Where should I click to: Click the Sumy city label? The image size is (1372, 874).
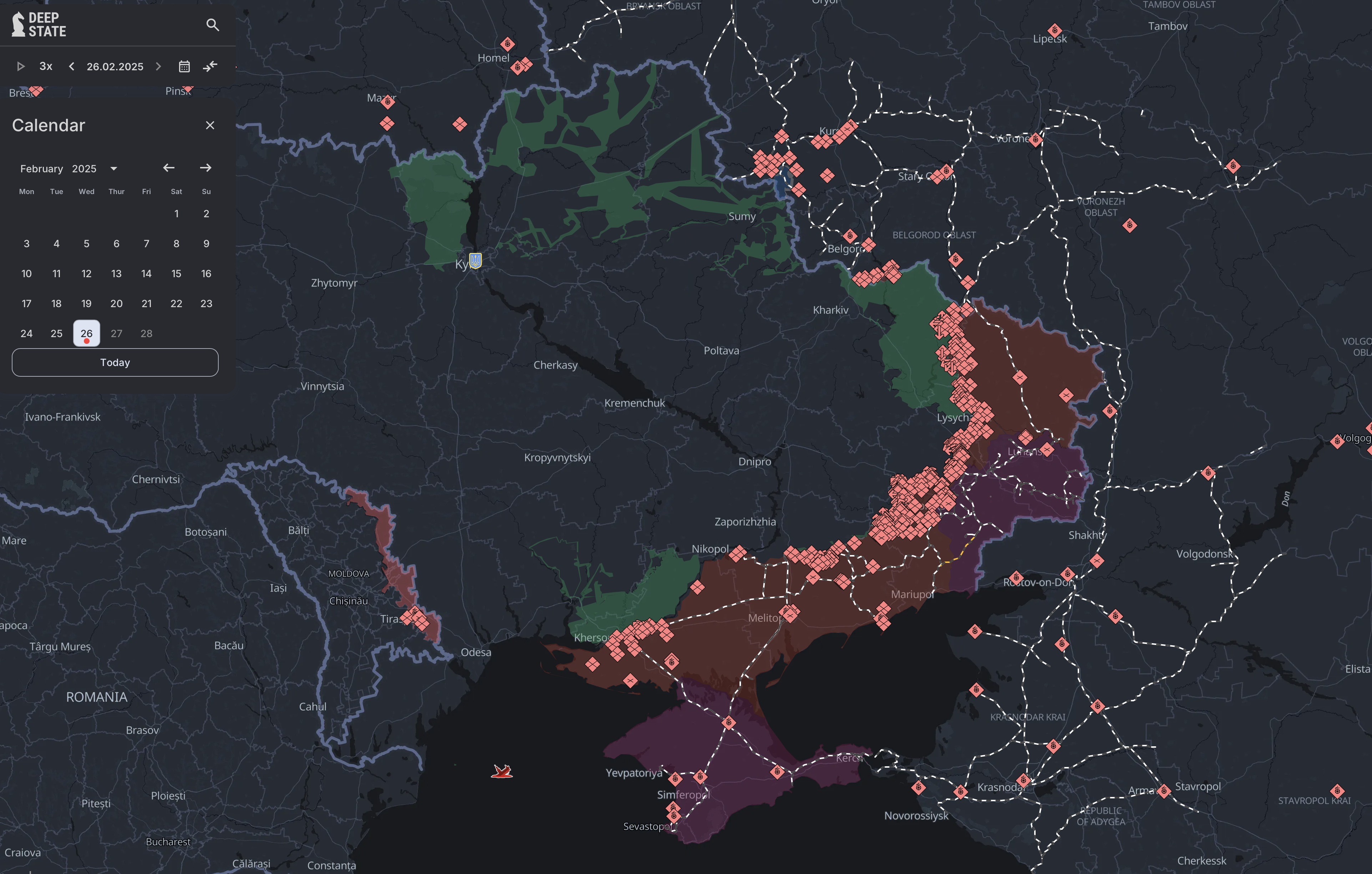(742, 217)
